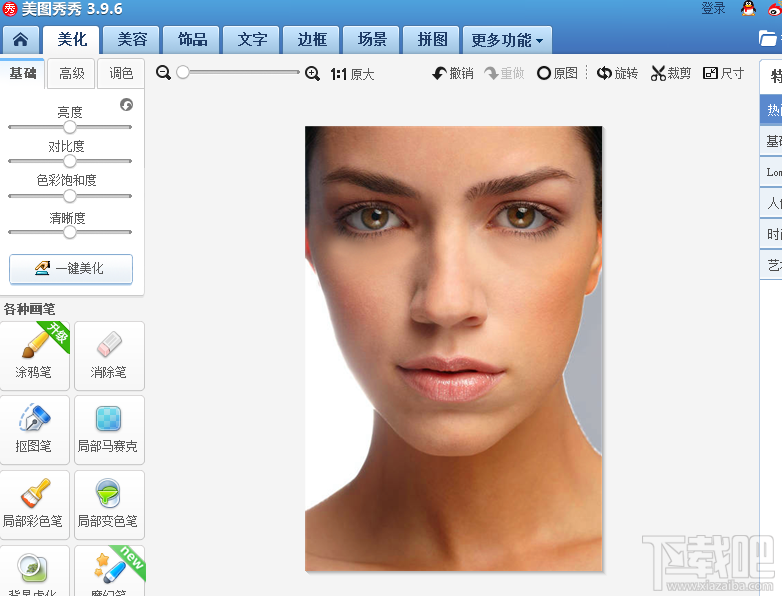Open the 更多功能 dropdown menu
Viewport: 782px width, 596px height.
click(507, 40)
